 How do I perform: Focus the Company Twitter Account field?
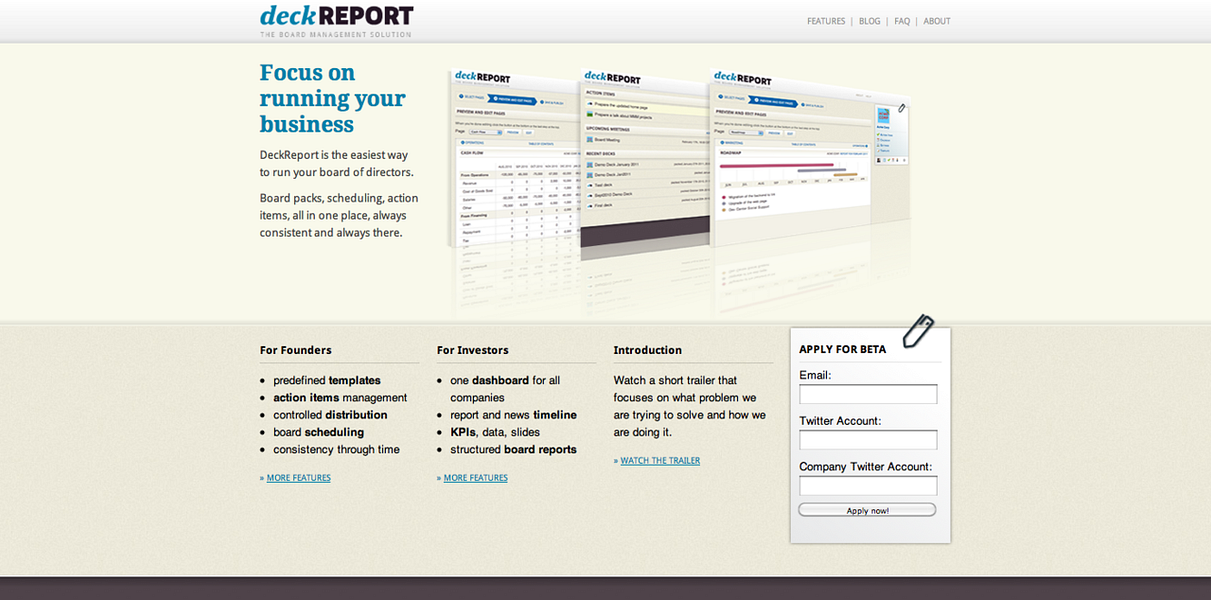(868, 486)
